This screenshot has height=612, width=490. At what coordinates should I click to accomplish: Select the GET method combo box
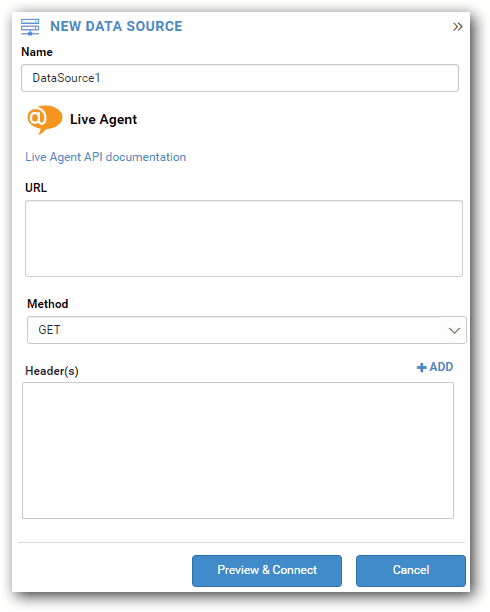(247, 330)
